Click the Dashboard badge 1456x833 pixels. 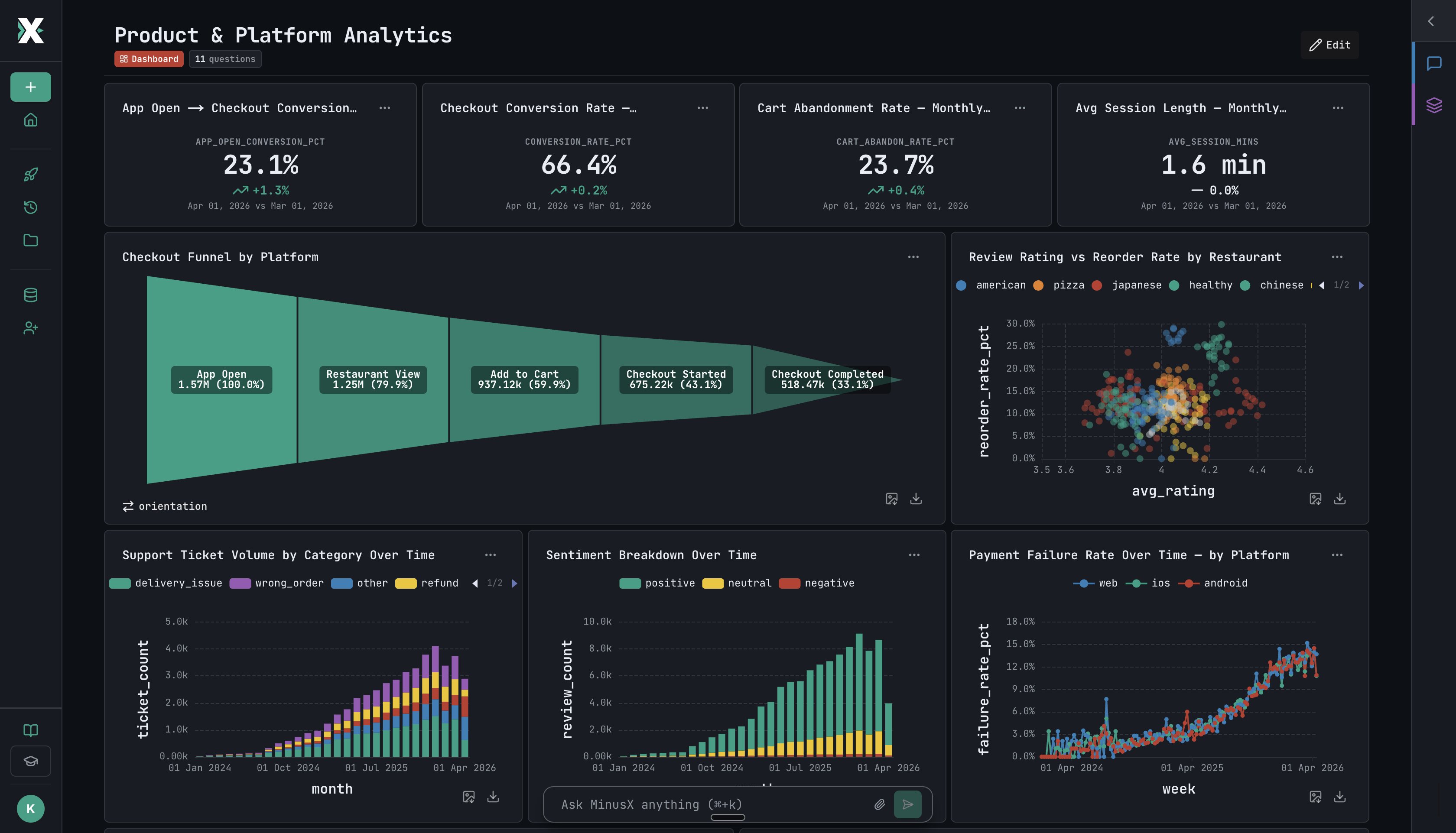point(149,59)
